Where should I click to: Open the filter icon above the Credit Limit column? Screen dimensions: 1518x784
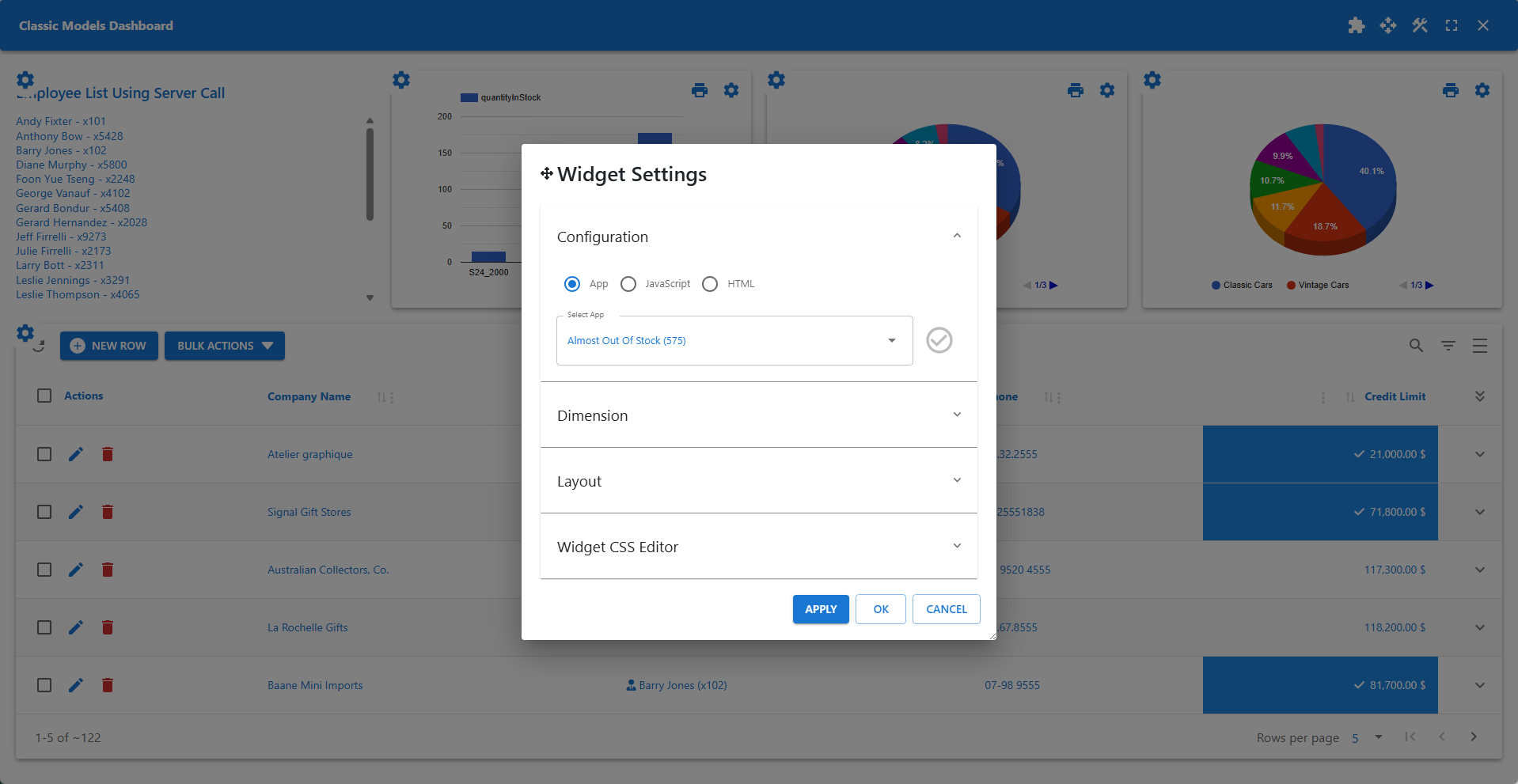[1448, 346]
